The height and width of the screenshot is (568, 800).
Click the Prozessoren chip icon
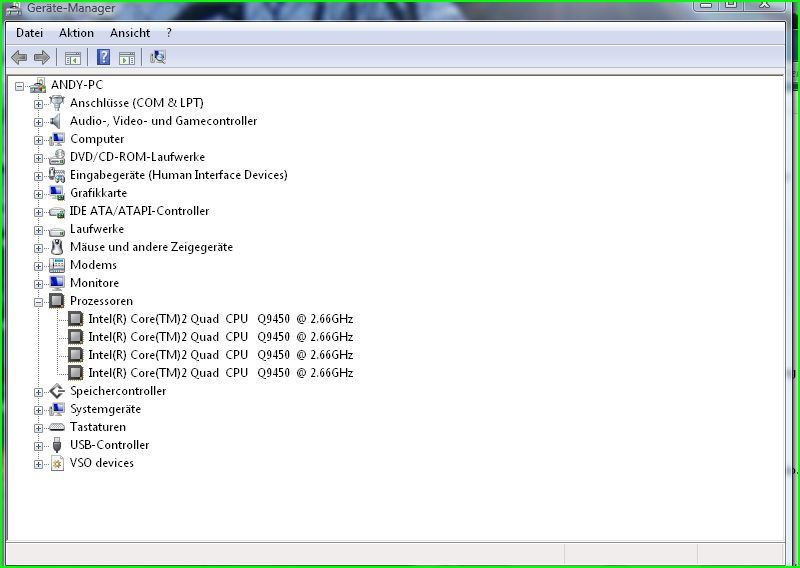(57, 301)
